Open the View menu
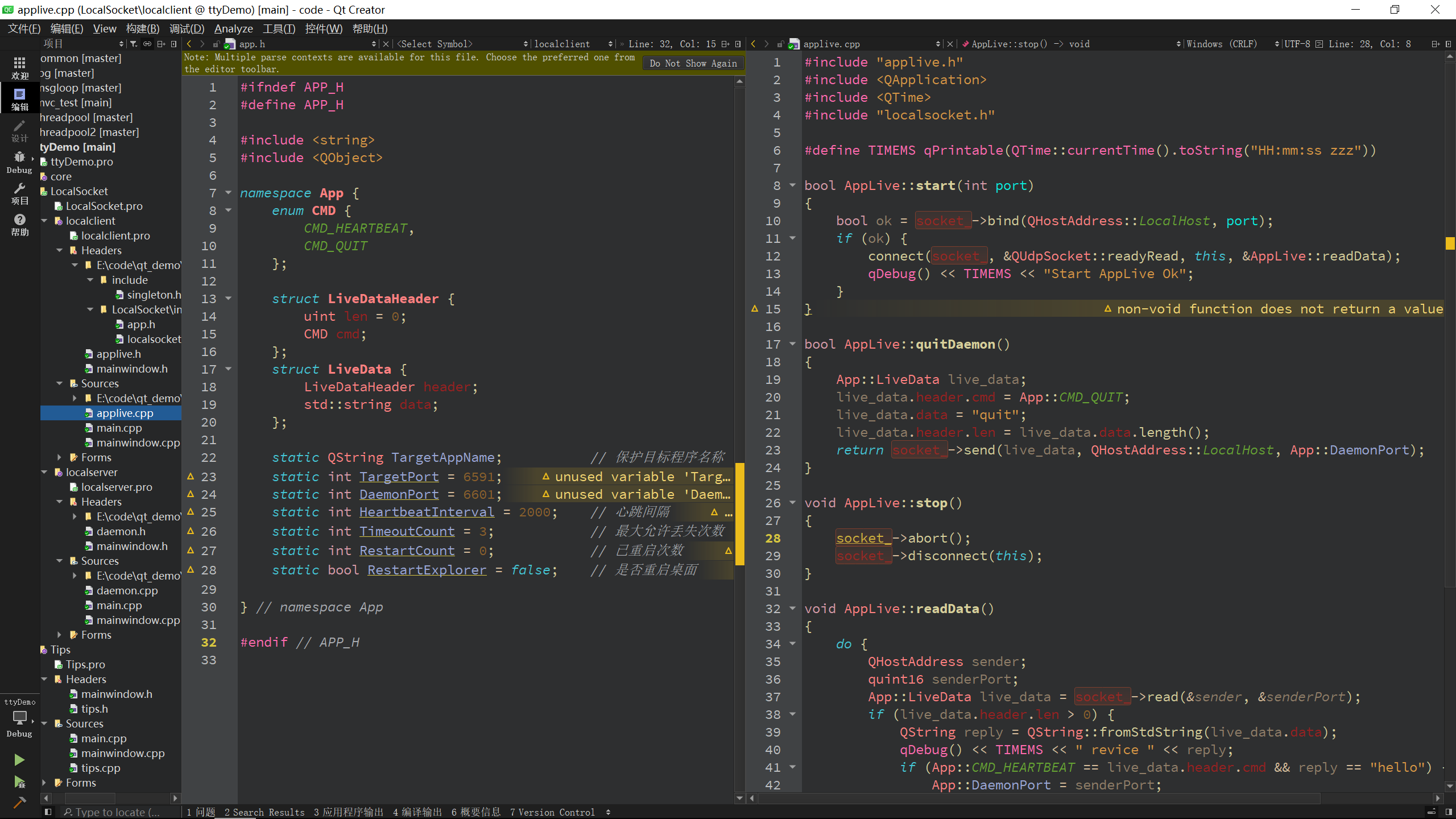The height and width of the screenshot is (819, 1456). [x=105, y=28]
